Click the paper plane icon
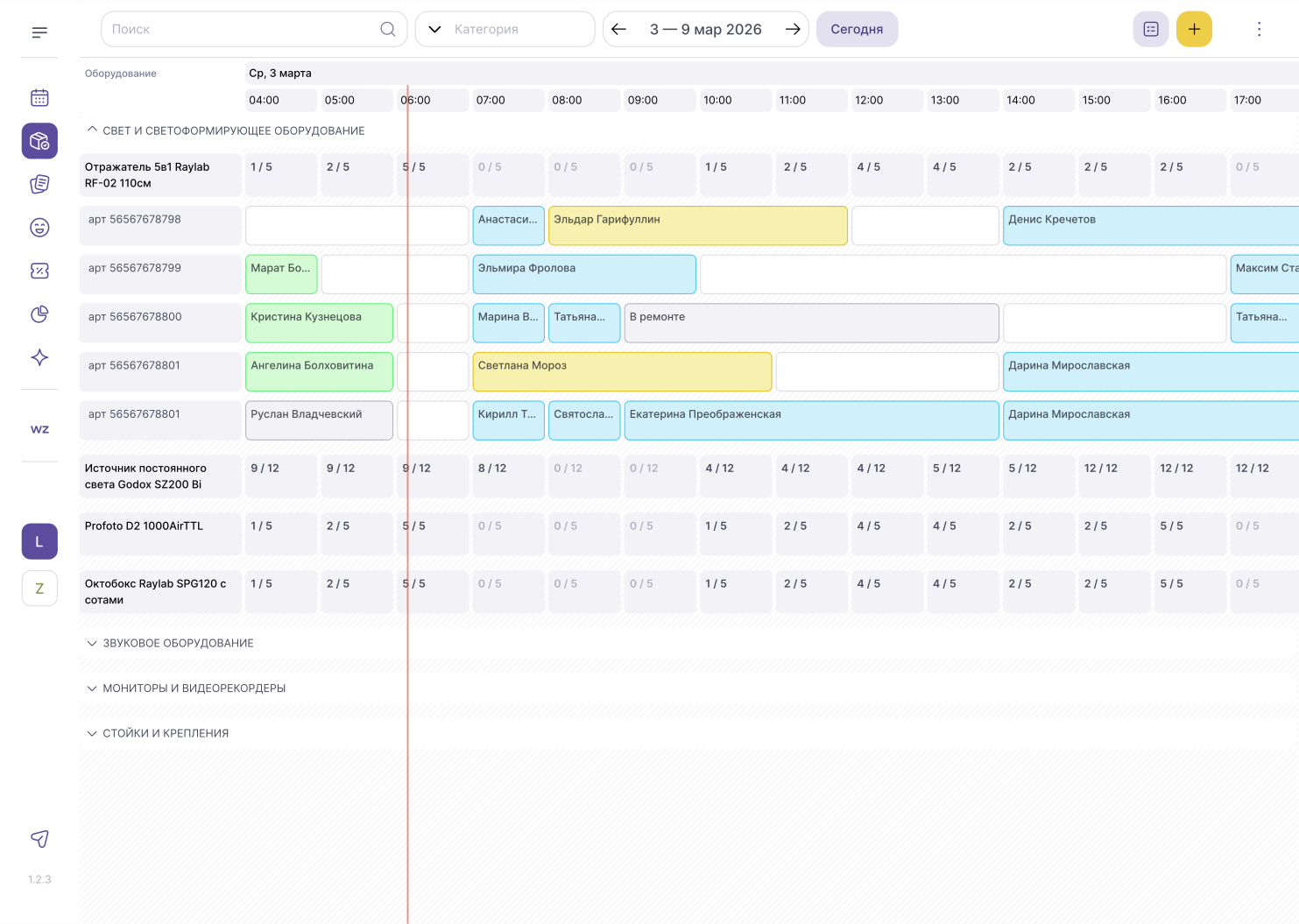 39,839
